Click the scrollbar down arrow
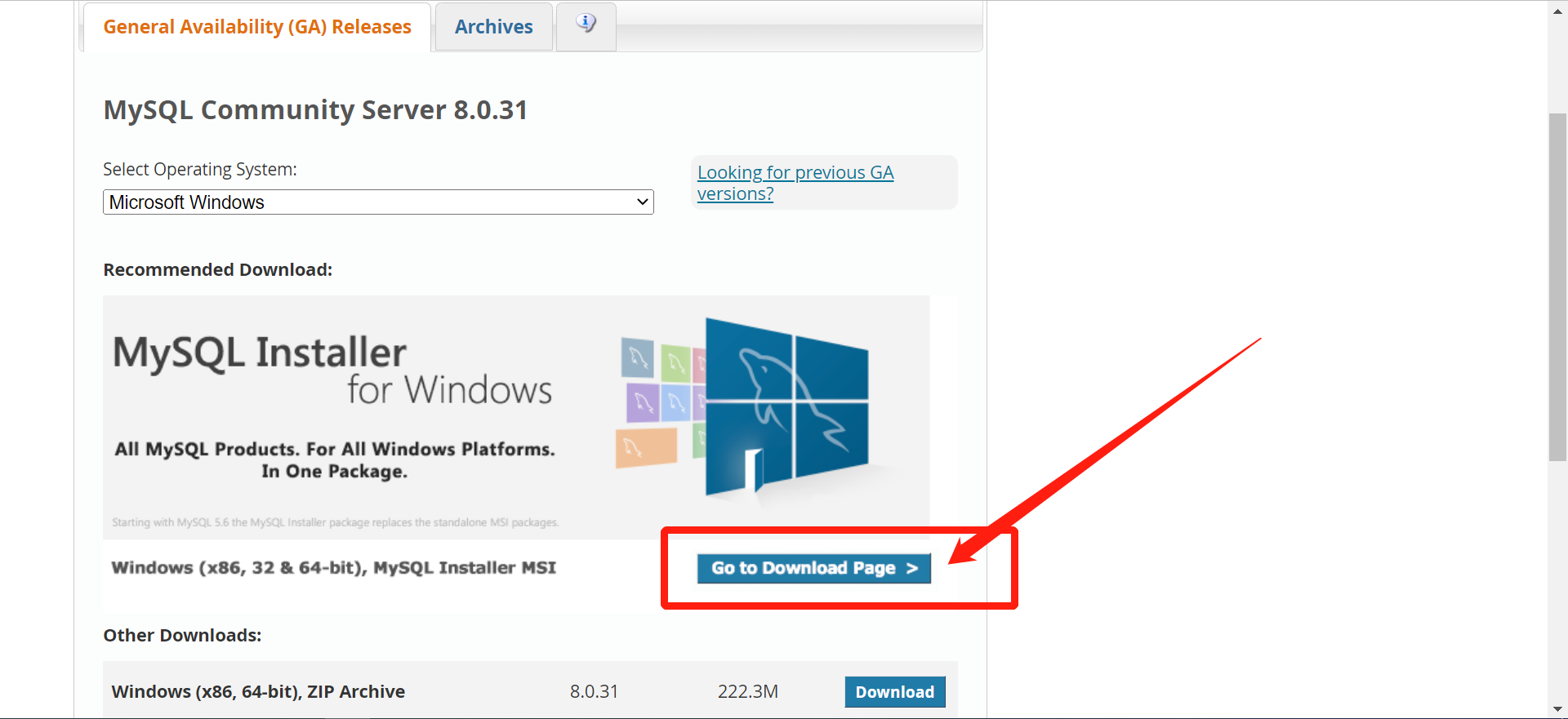The width and height of the screenshot is (1568, 719). point(1557,709)
